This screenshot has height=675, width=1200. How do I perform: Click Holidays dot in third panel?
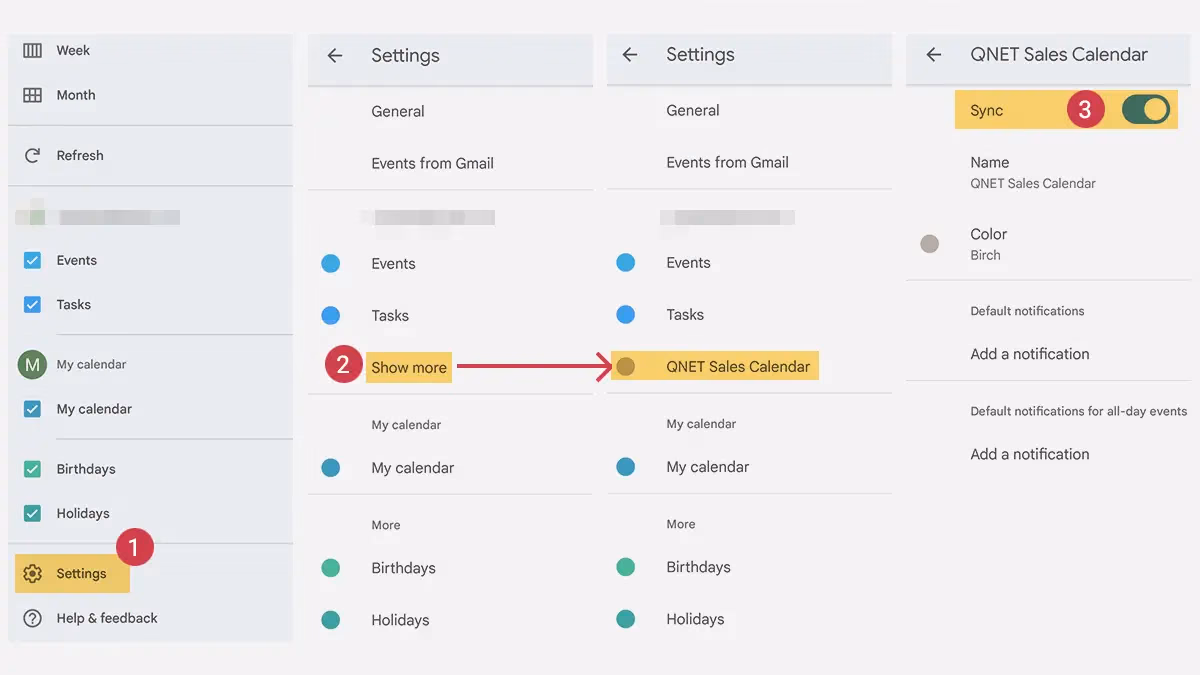[626, 619]
